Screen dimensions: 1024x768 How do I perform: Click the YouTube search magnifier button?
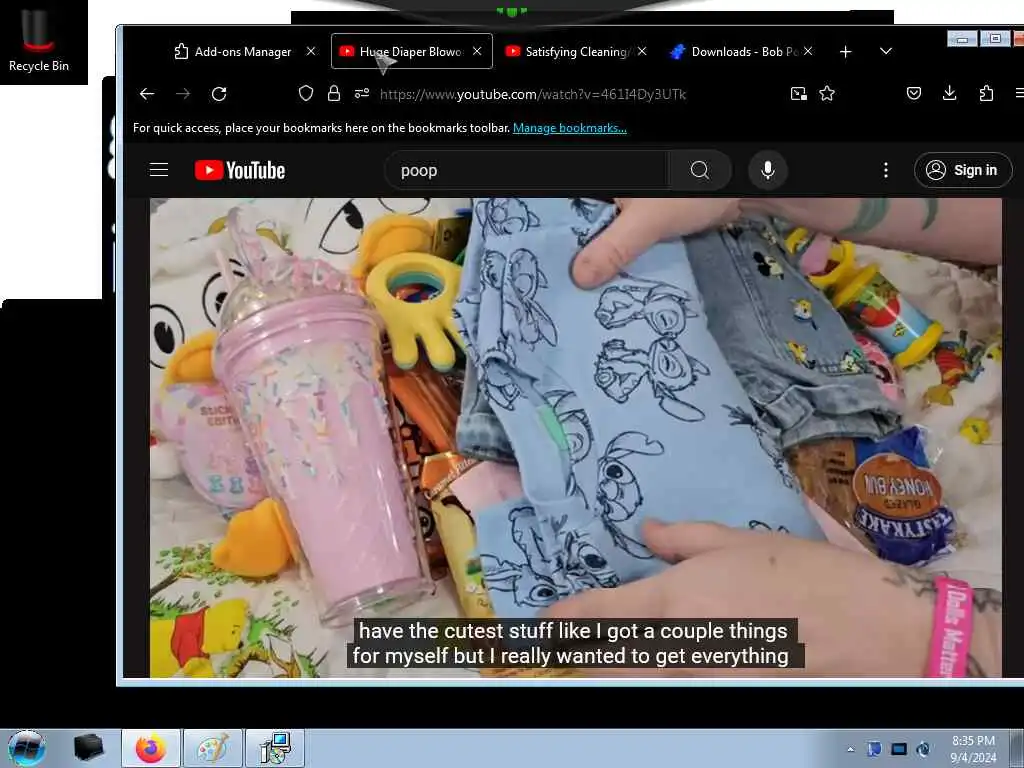(699, 170)
